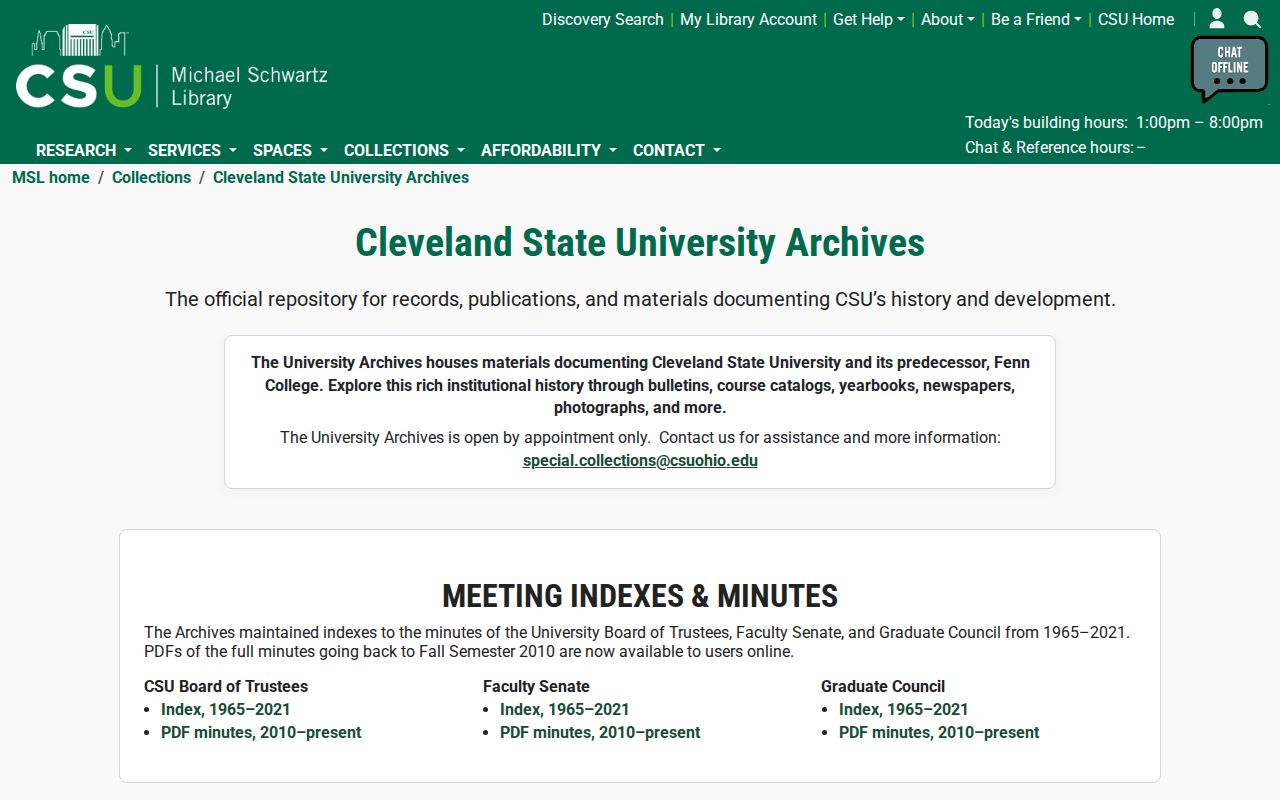The height and width of the screenshot is (800, 1280).
Task: Open Board of Trustees PDF minutes
Action: (x=261, y=732)
